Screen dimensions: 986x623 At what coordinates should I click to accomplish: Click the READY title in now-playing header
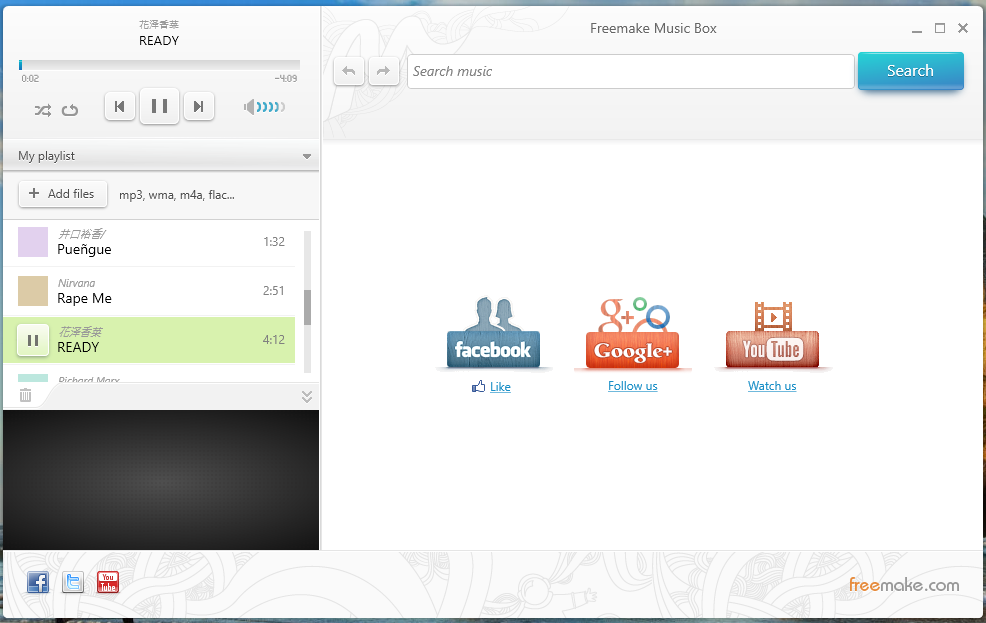click(159, 41)
